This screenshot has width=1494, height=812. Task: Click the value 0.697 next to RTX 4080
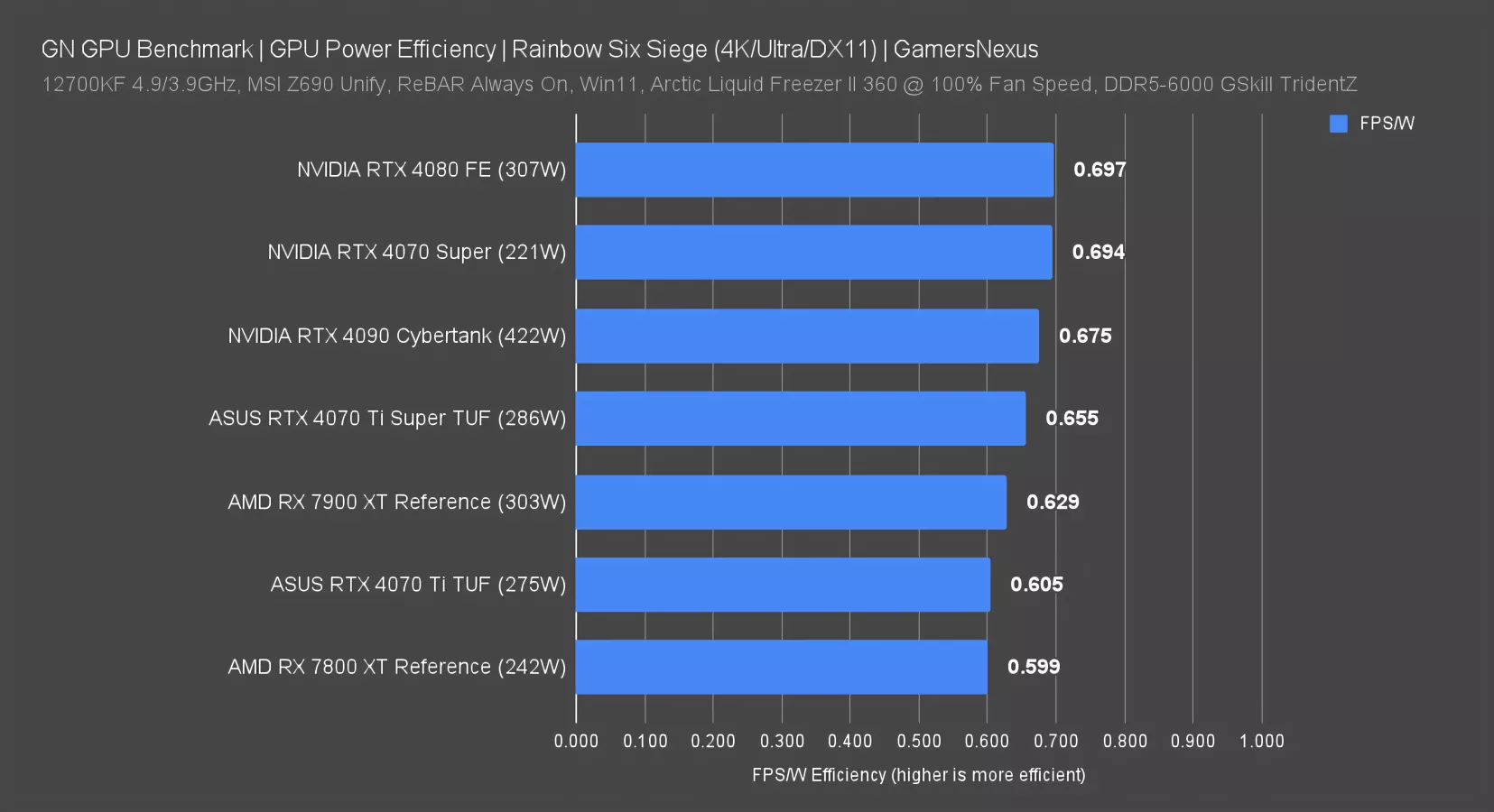tap(1100, 170)
